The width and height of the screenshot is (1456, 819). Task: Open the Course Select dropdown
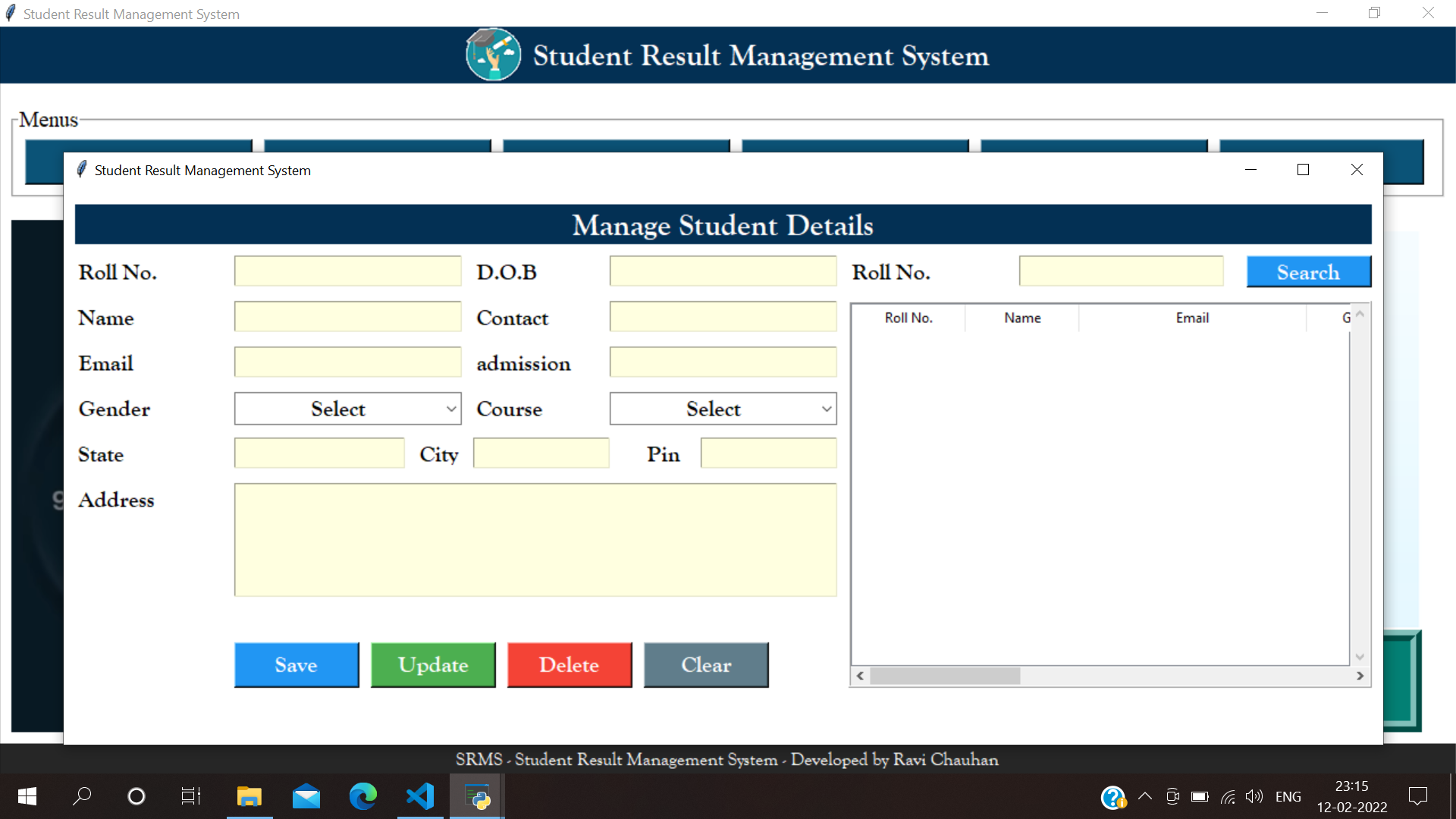(722, 408)
